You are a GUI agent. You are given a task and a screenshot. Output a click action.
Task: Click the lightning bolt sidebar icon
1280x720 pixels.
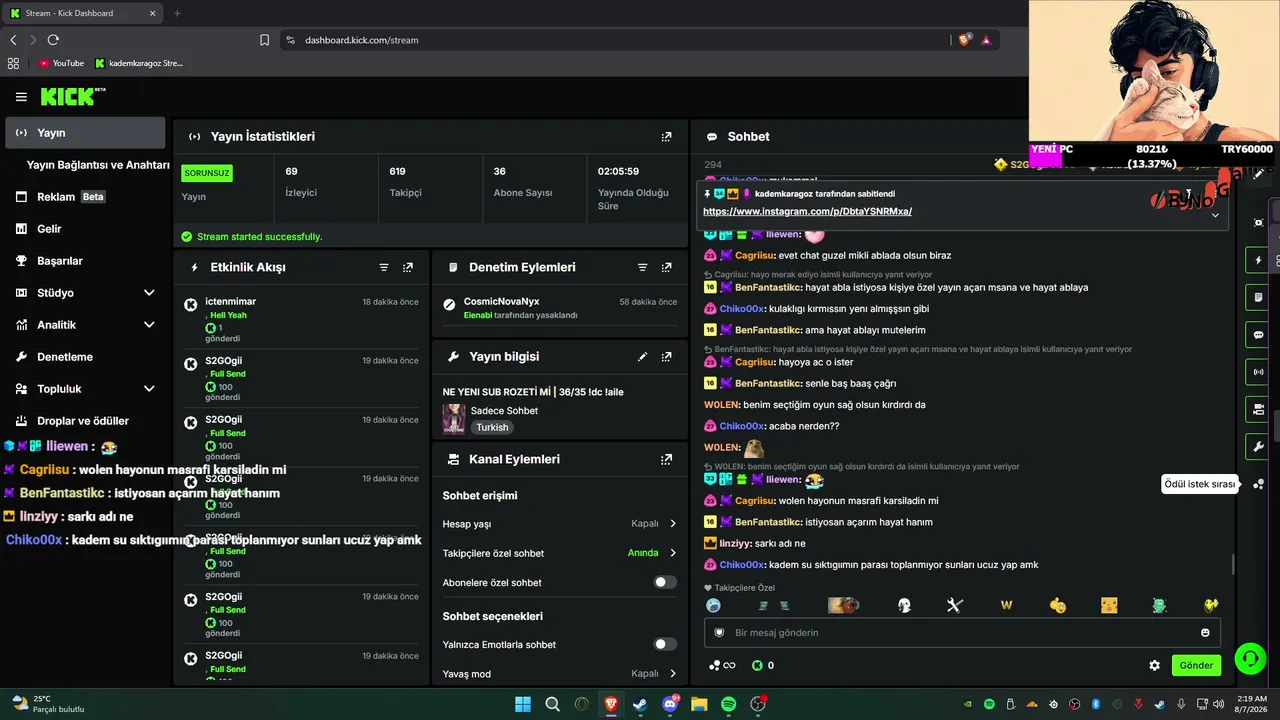click(1259, 260)
